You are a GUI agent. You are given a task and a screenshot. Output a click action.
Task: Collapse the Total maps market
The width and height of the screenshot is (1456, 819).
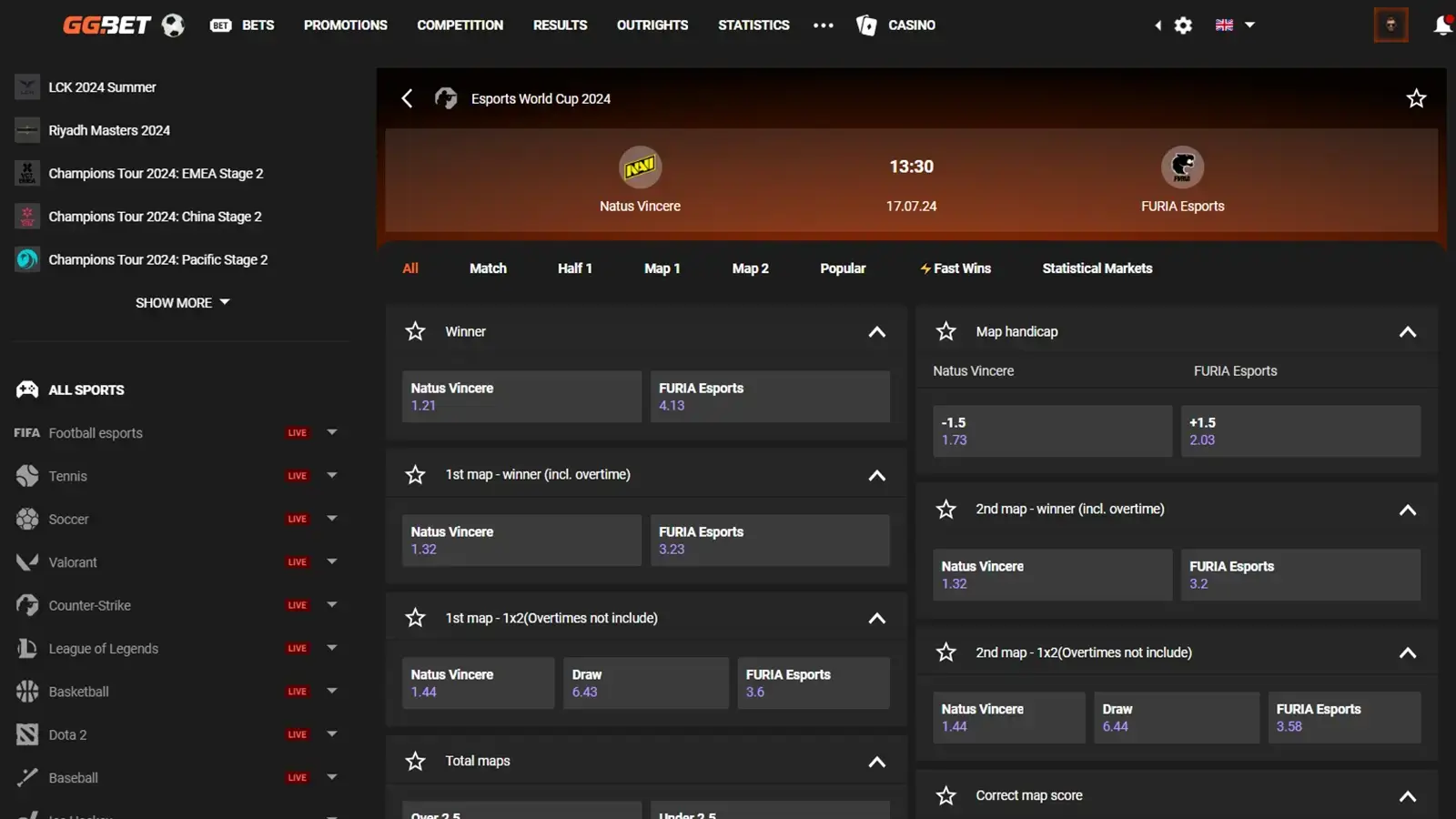876,762
